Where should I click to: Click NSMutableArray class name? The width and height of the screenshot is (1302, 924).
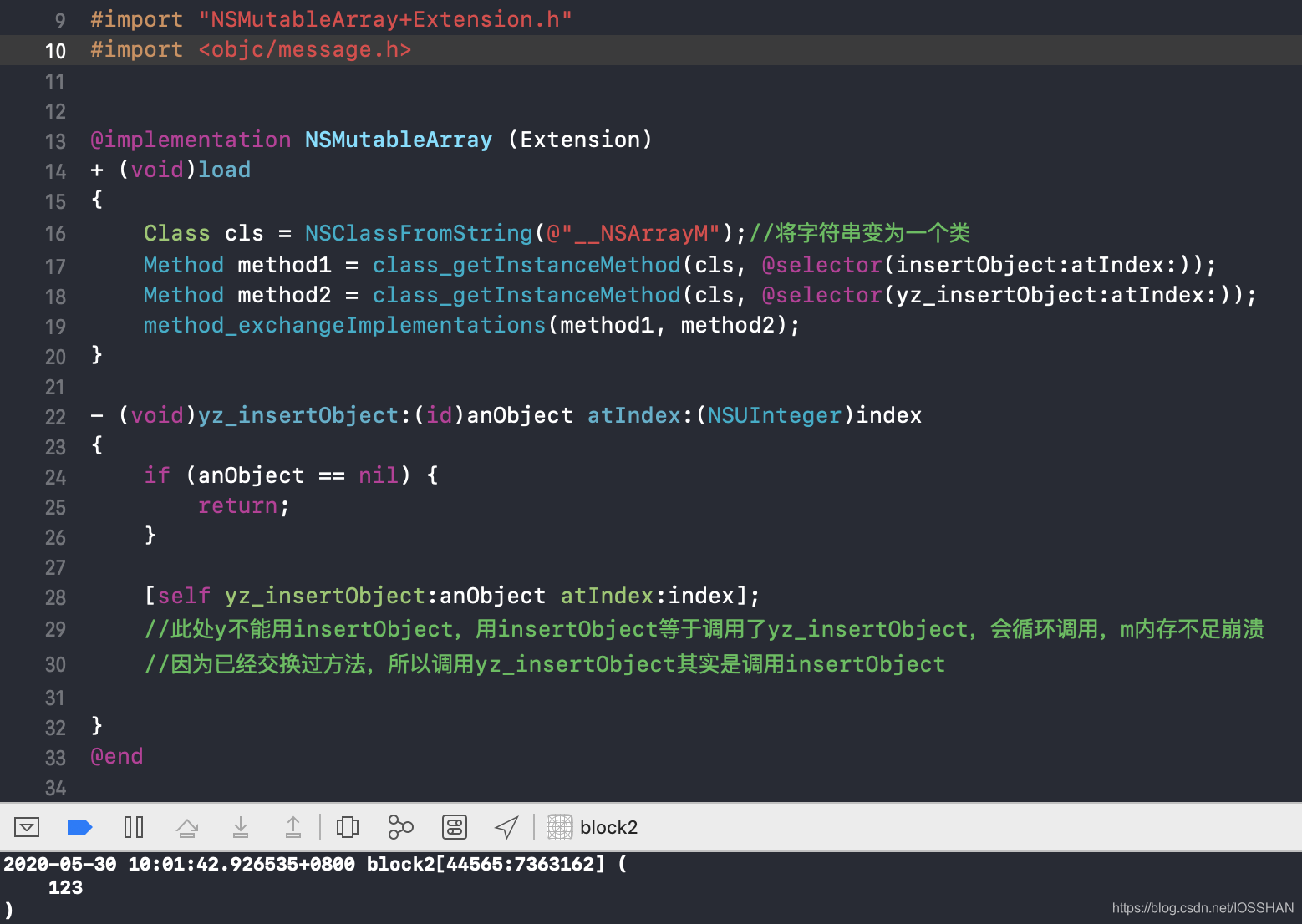[x=399, y=140]
